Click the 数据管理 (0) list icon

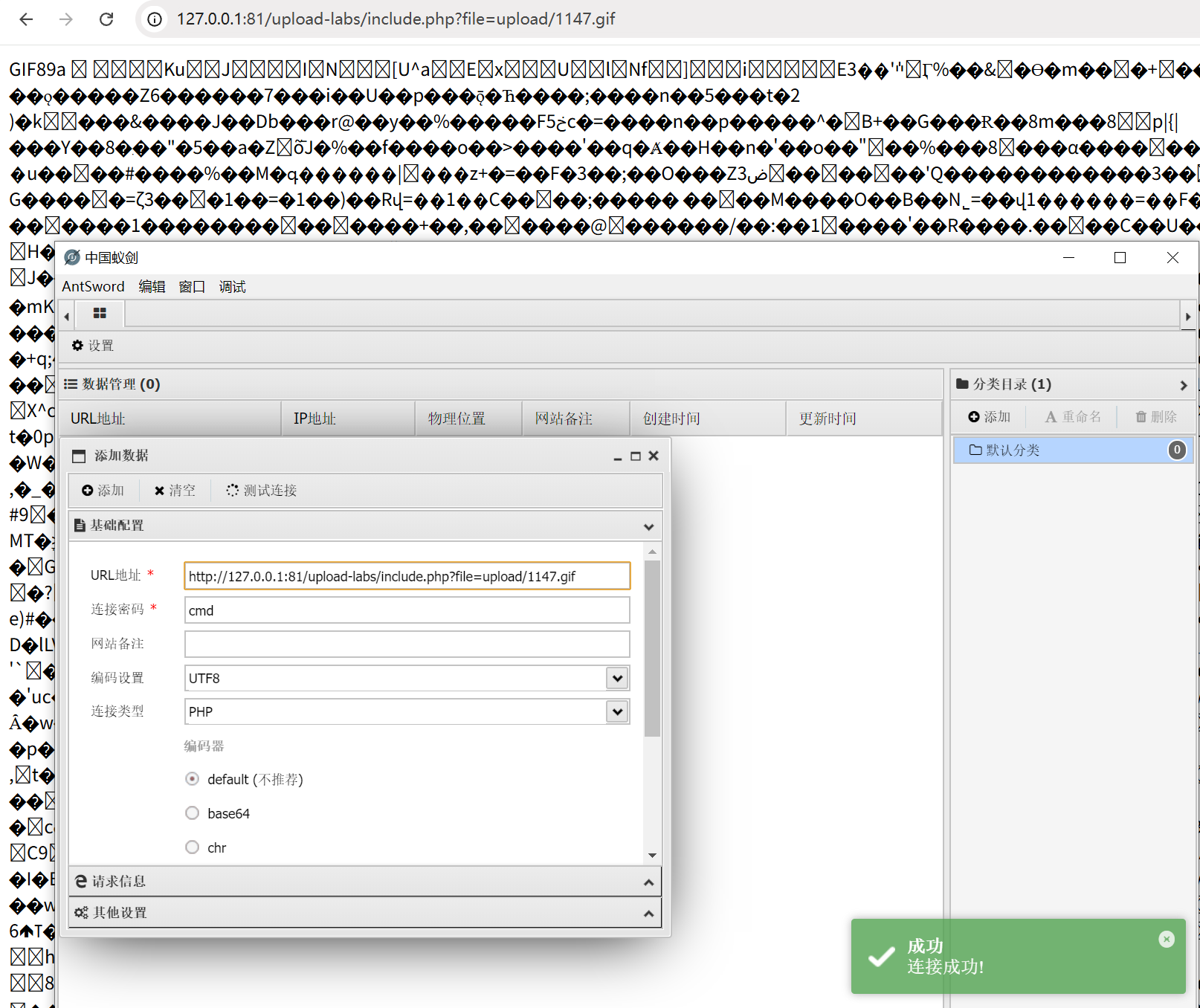point(71,384)
